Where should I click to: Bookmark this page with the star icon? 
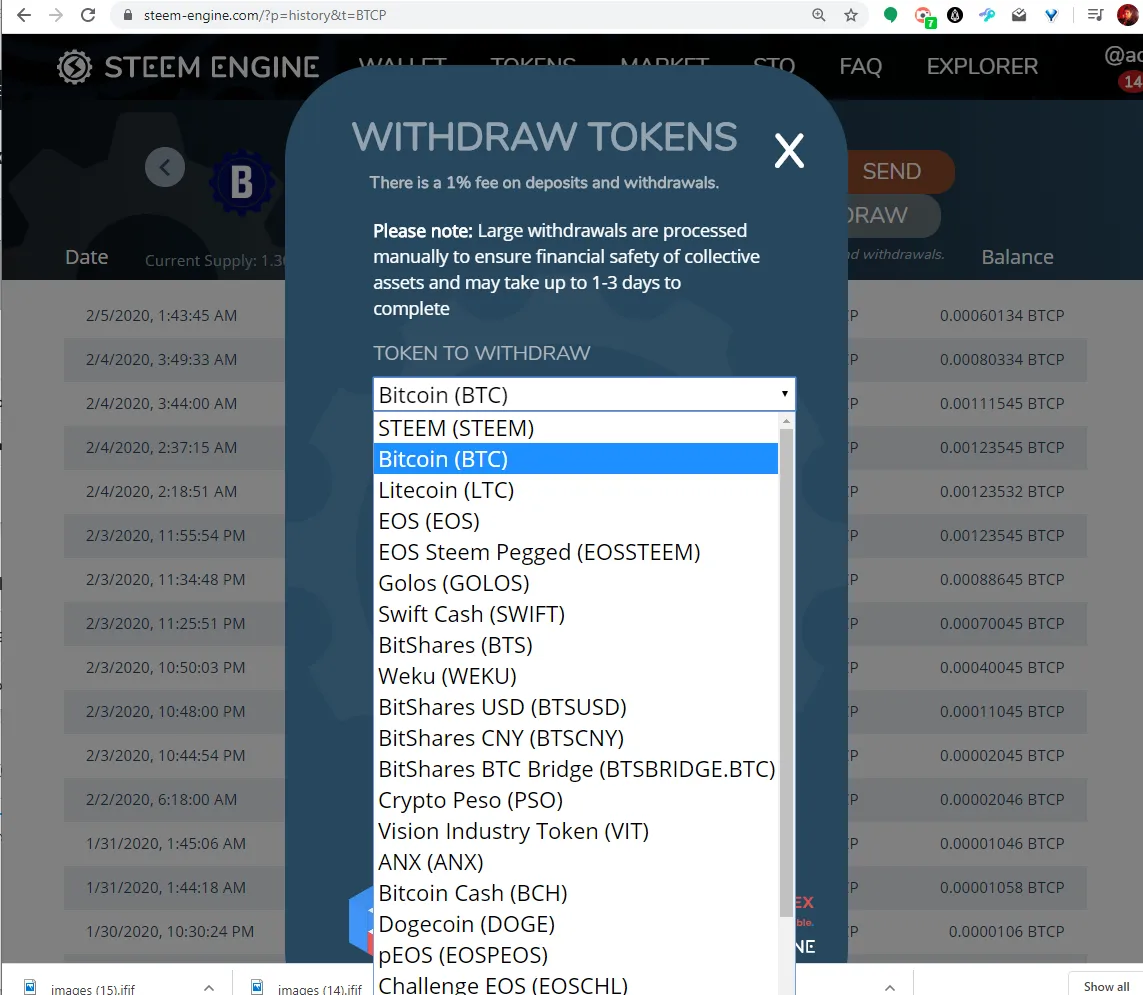coord(851,15)
